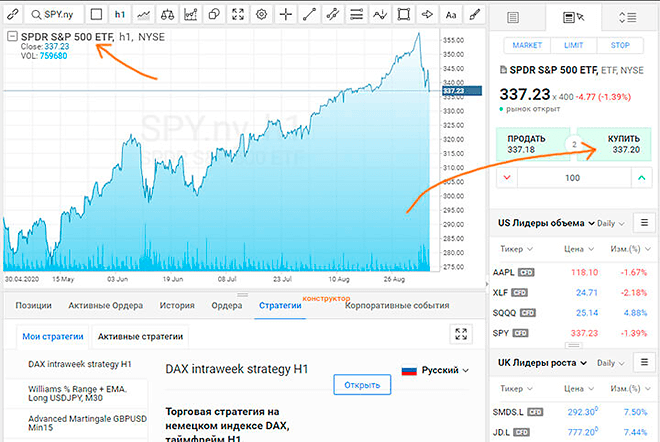The image size is (660, 442).
Task: Select the arrow drawing tool
Action: coord(427,15)
